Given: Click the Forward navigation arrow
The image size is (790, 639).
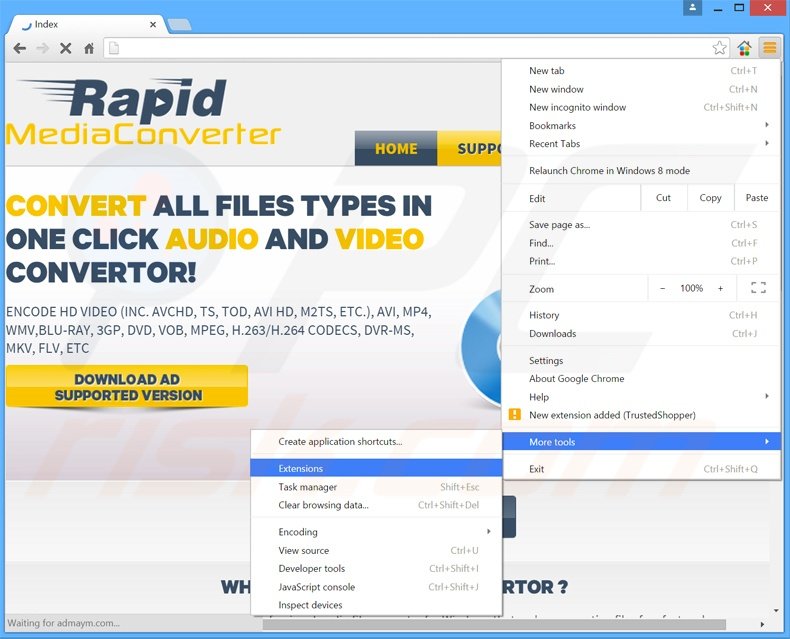Looking at the screenshot, I should click(x=43, y=48).
